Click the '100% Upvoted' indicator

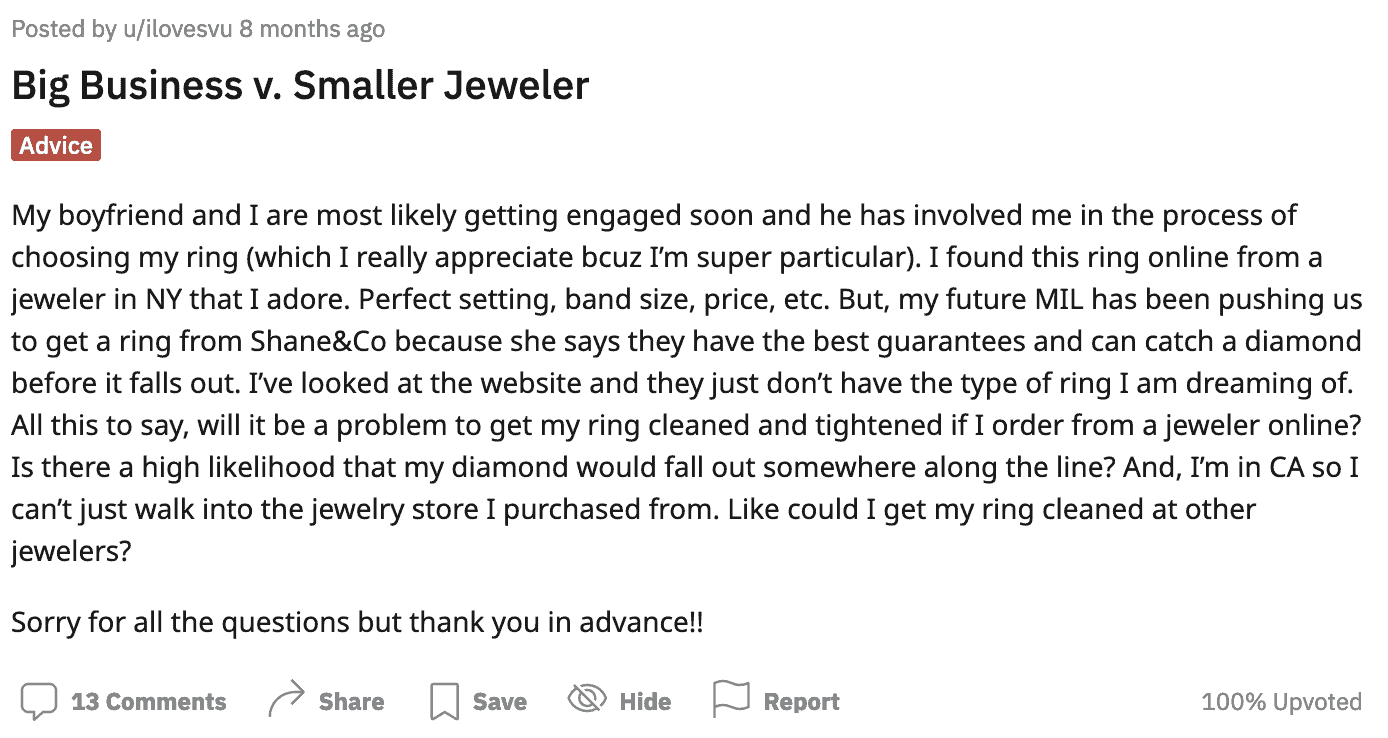1281,702
